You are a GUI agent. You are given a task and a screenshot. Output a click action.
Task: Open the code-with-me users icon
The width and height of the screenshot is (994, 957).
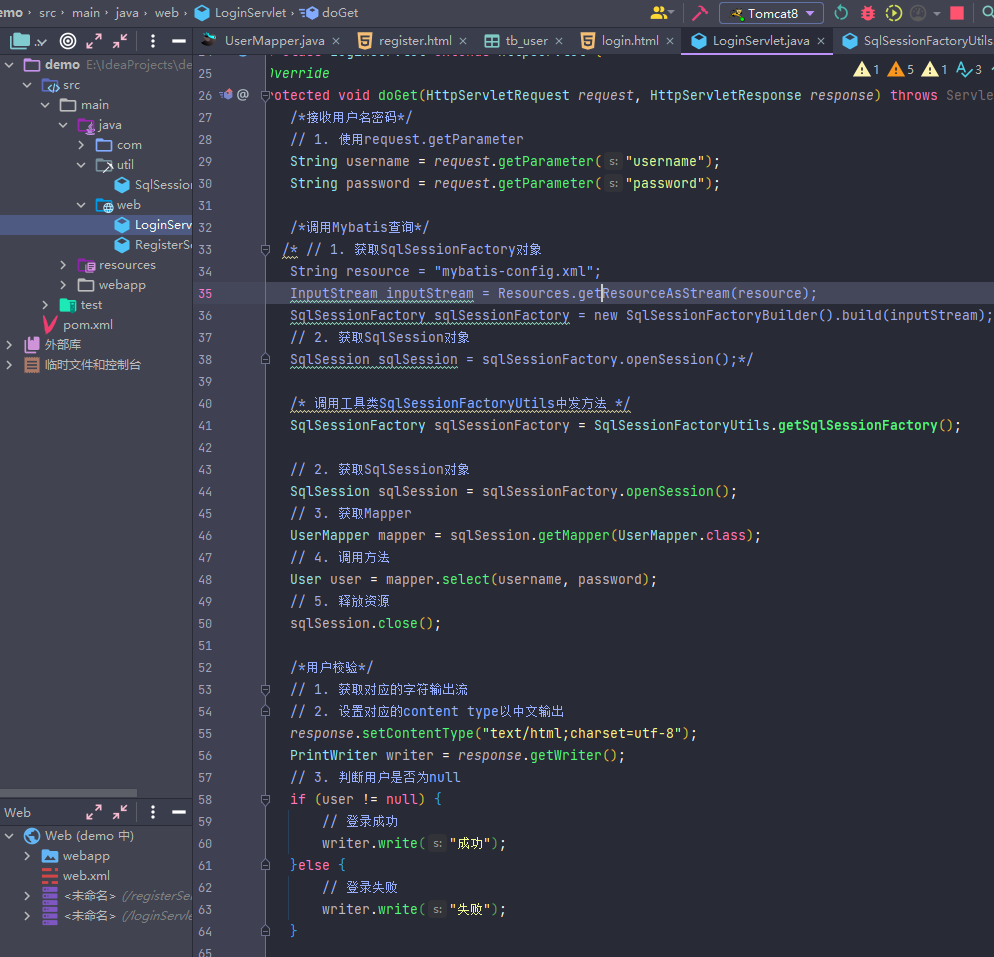tap(662, 13)
